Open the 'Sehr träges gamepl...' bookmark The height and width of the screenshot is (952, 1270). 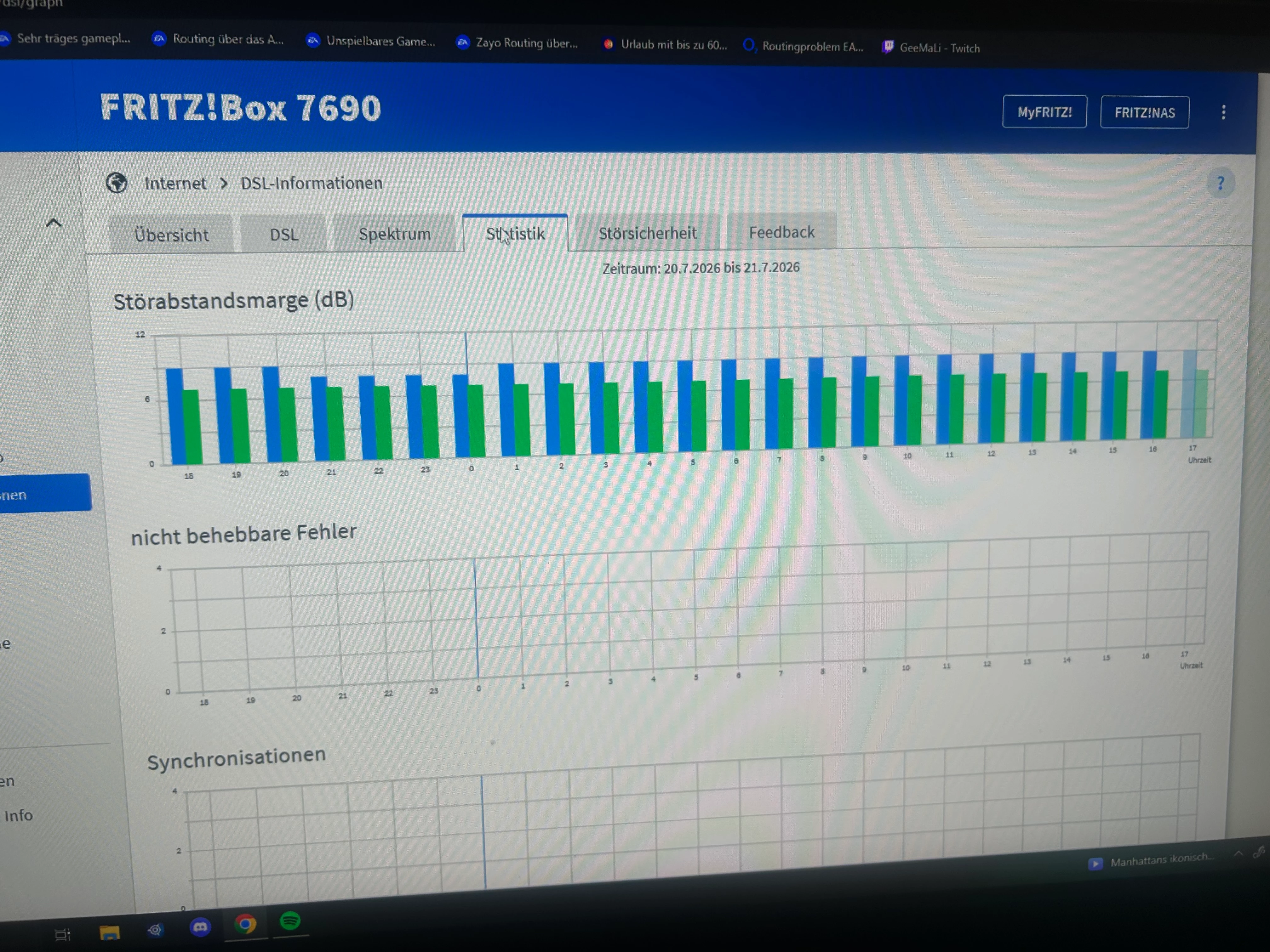(66, 38)
